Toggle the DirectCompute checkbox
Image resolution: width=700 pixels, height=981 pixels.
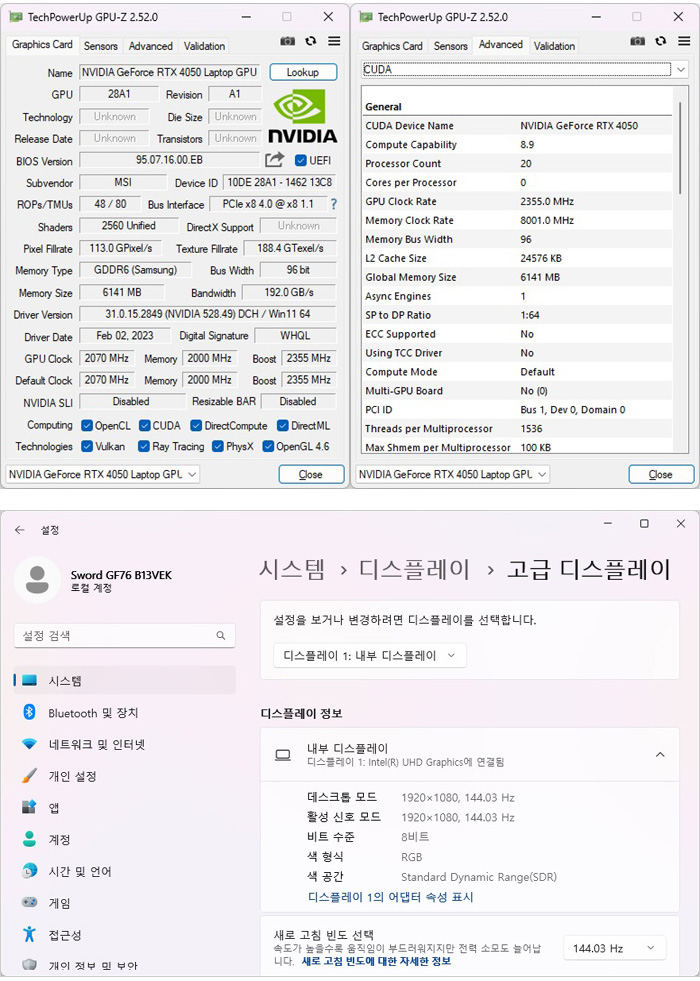click(x=196, y=425)
